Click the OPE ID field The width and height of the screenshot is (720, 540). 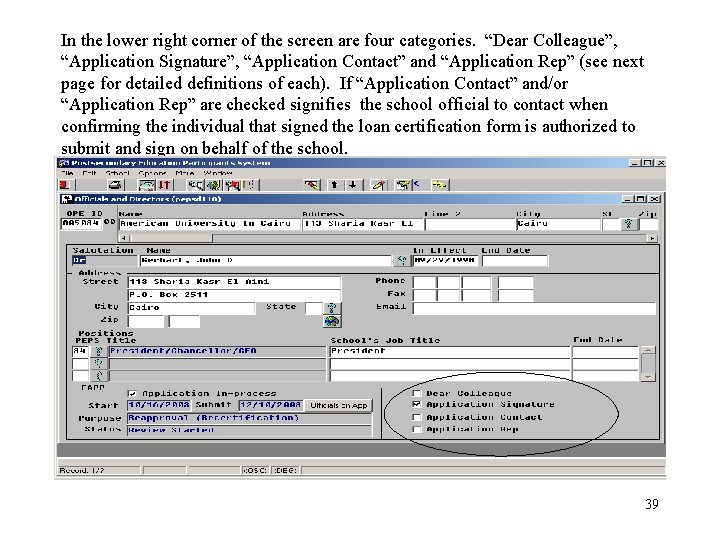(x=81, y=224)
